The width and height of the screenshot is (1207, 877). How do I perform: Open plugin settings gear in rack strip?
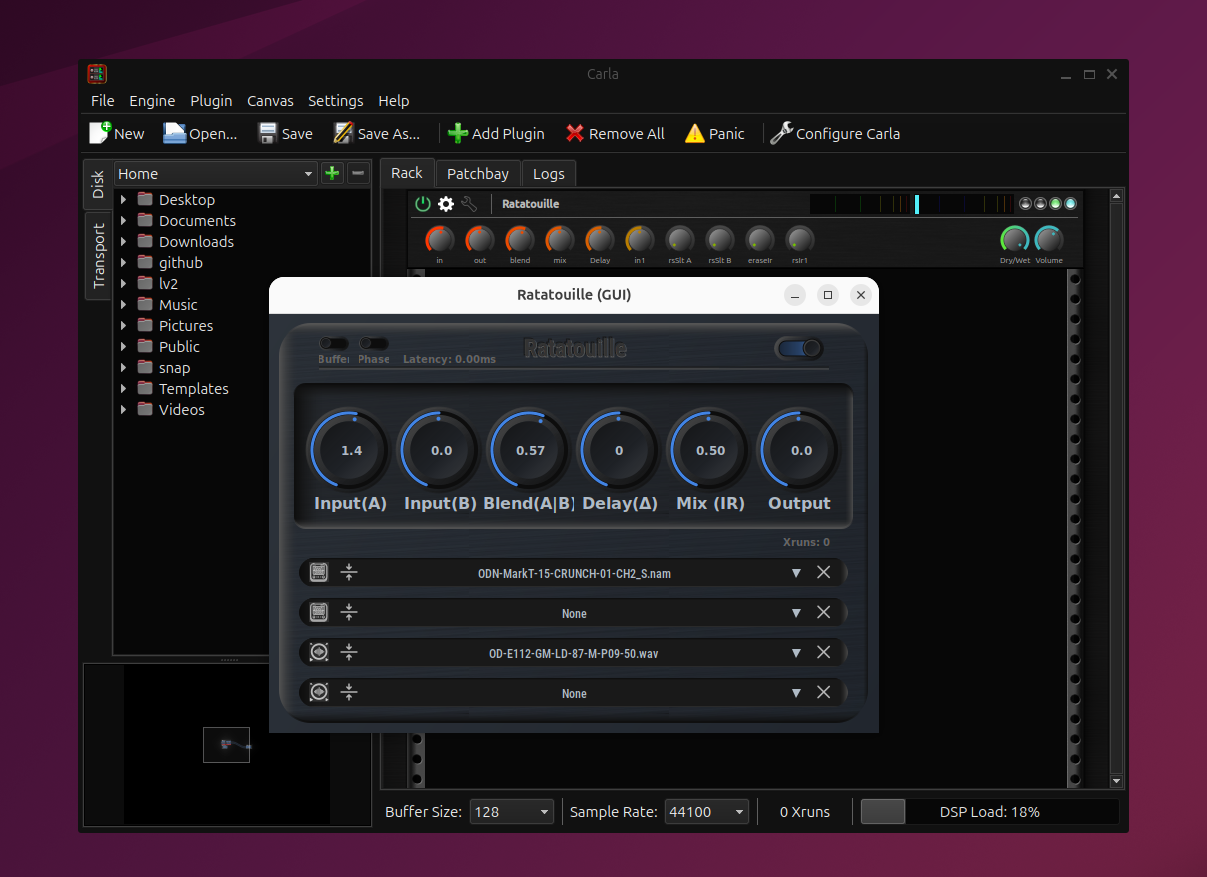pos(446,204)
